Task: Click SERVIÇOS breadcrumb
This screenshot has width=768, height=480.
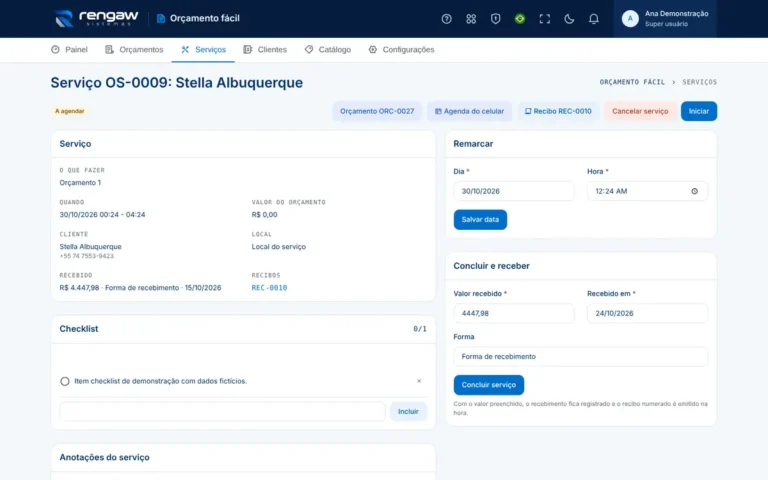Action: pyautogui.click(x=699, y=82)
